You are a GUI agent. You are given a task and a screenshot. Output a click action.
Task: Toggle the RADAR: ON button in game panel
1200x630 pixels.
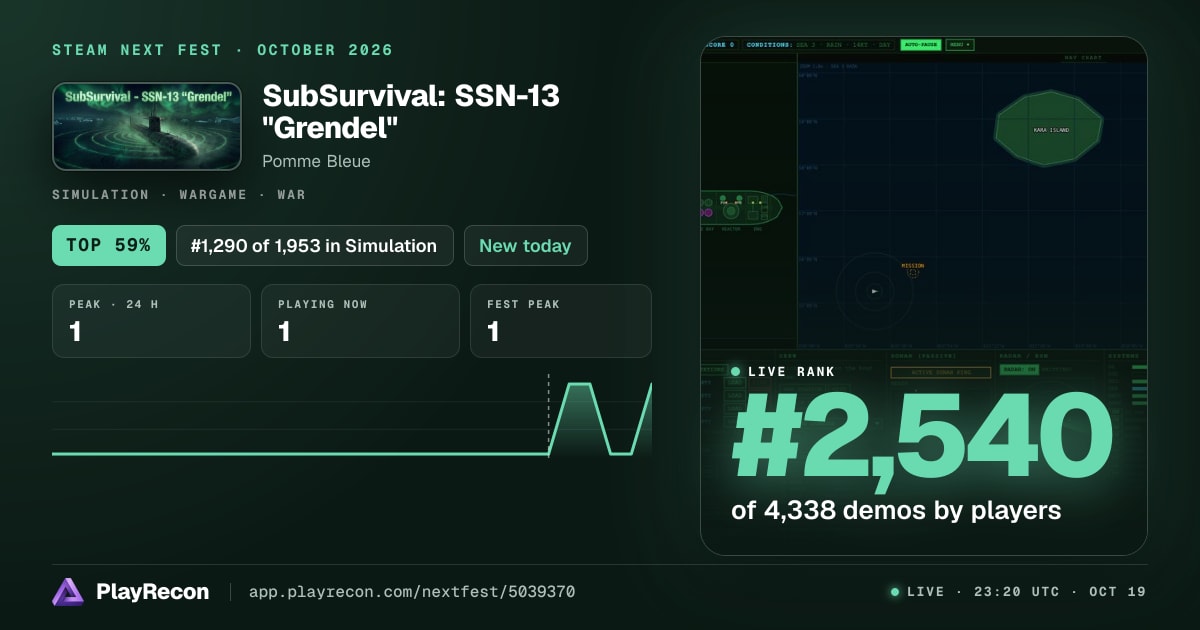point(1019,369)
